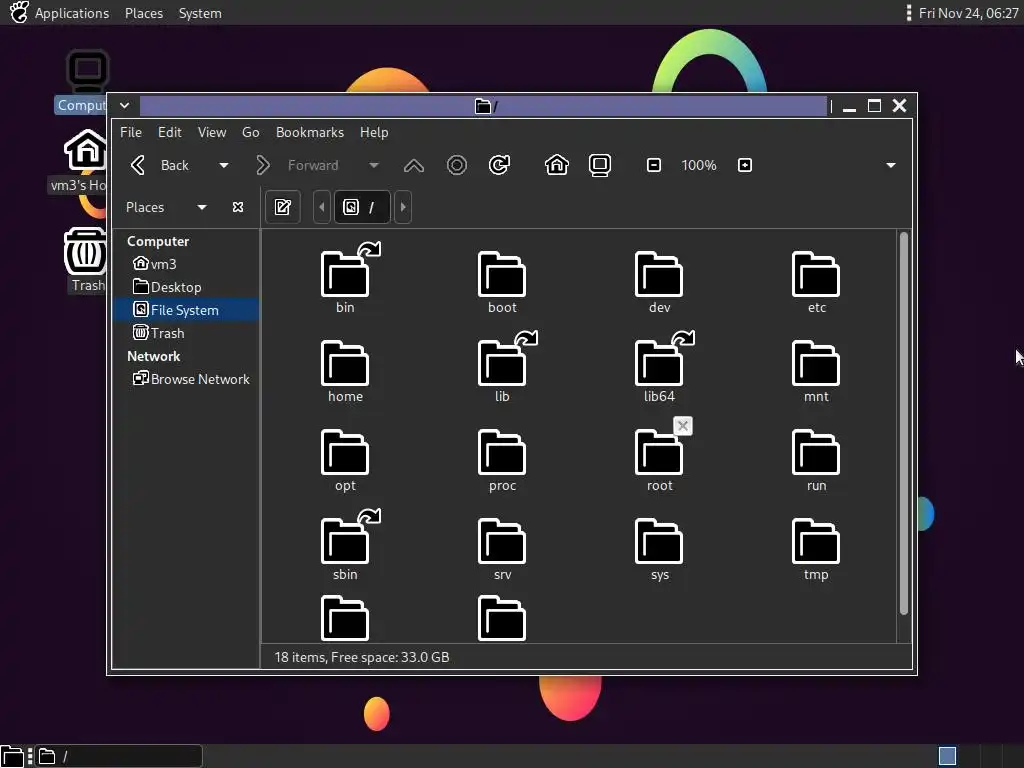Select root path button in location bar
1024x768 pixels.
click(x=361, y=207)
